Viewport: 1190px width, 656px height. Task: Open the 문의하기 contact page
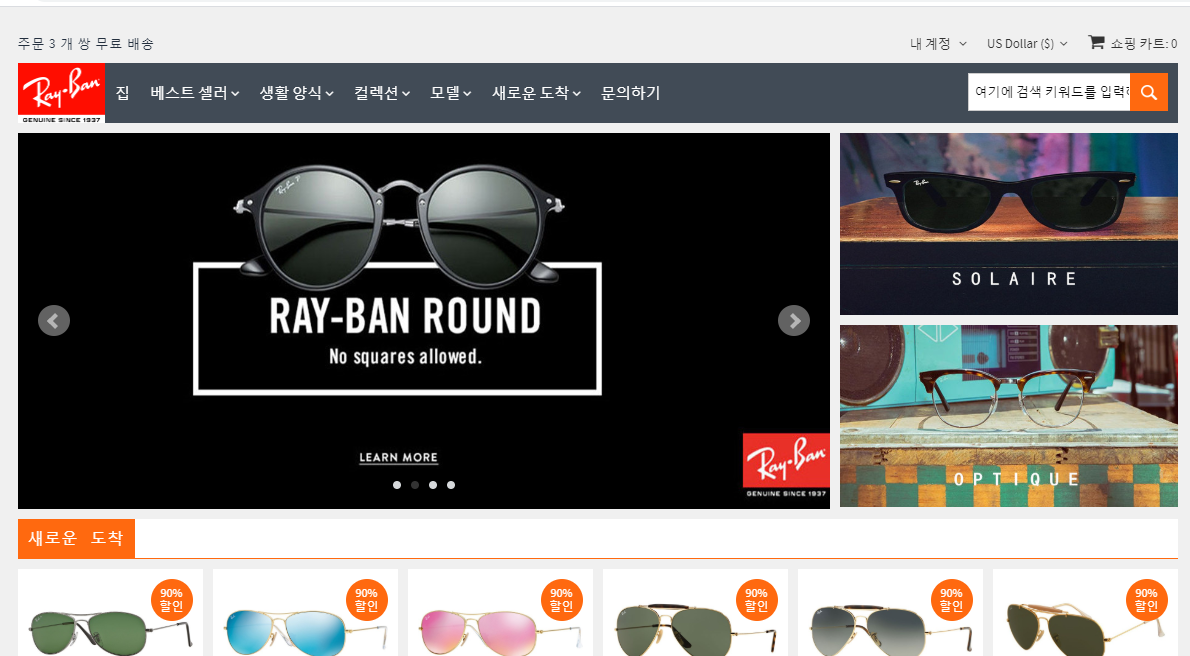[x=631, y=93]
